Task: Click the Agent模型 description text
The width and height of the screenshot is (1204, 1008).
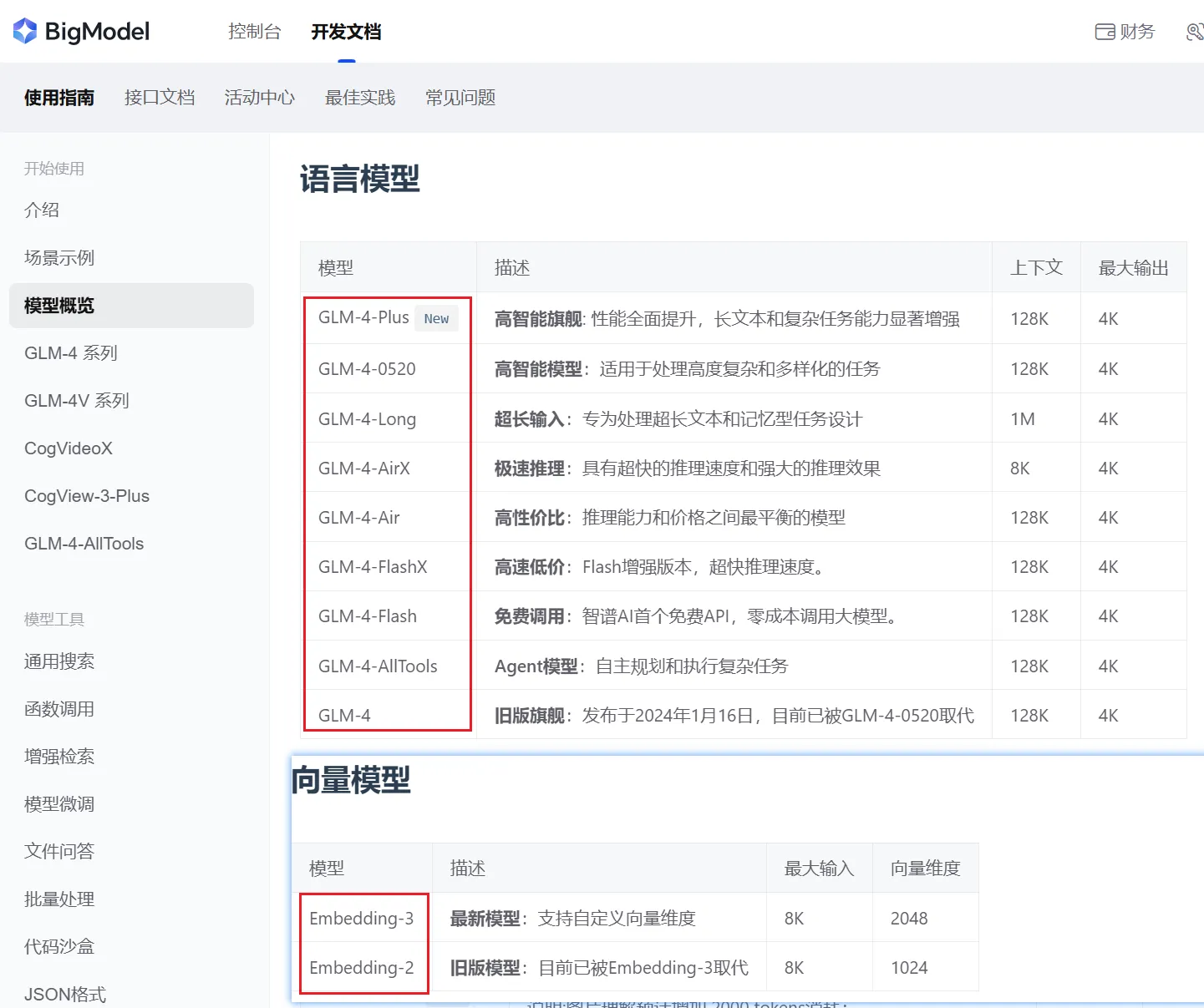Action: tap(642, 666)
